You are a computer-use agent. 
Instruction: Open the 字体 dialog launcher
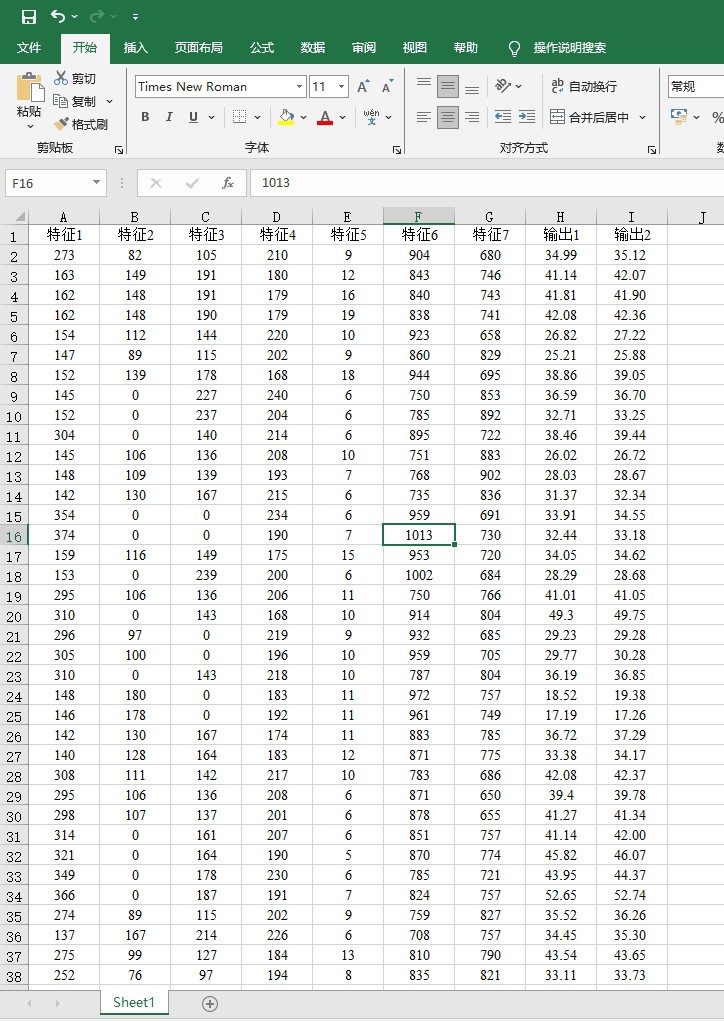click(x=397, y=150)
